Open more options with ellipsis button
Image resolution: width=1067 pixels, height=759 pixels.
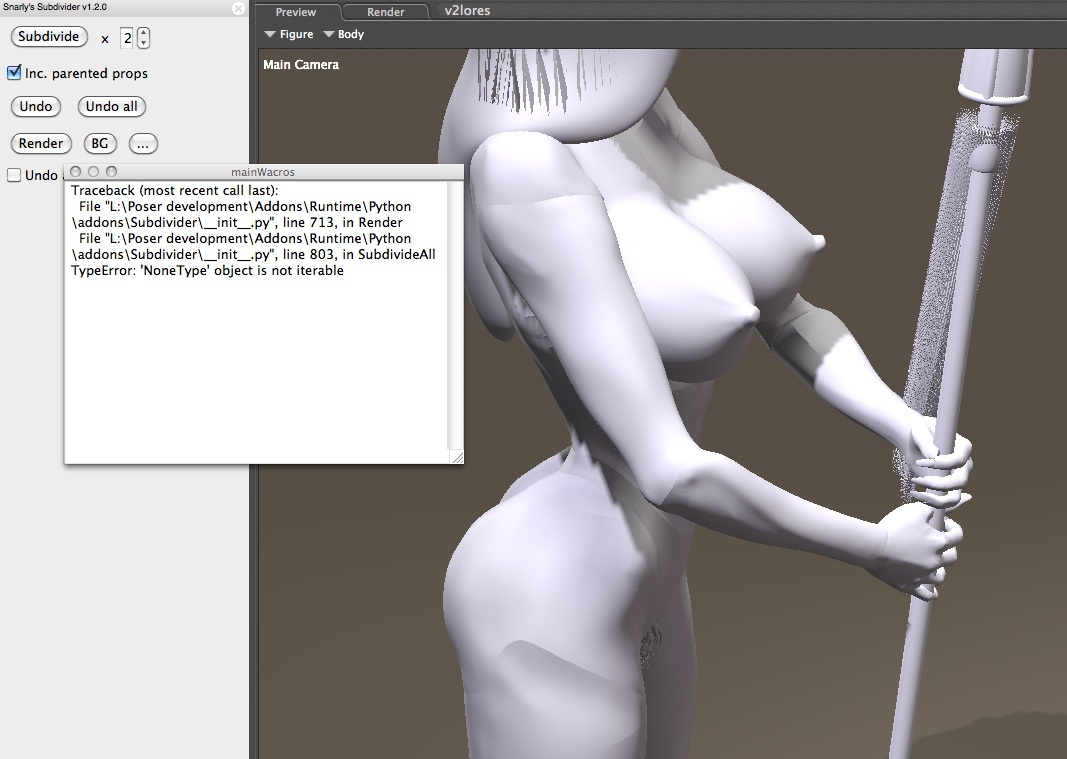(143, 144)
